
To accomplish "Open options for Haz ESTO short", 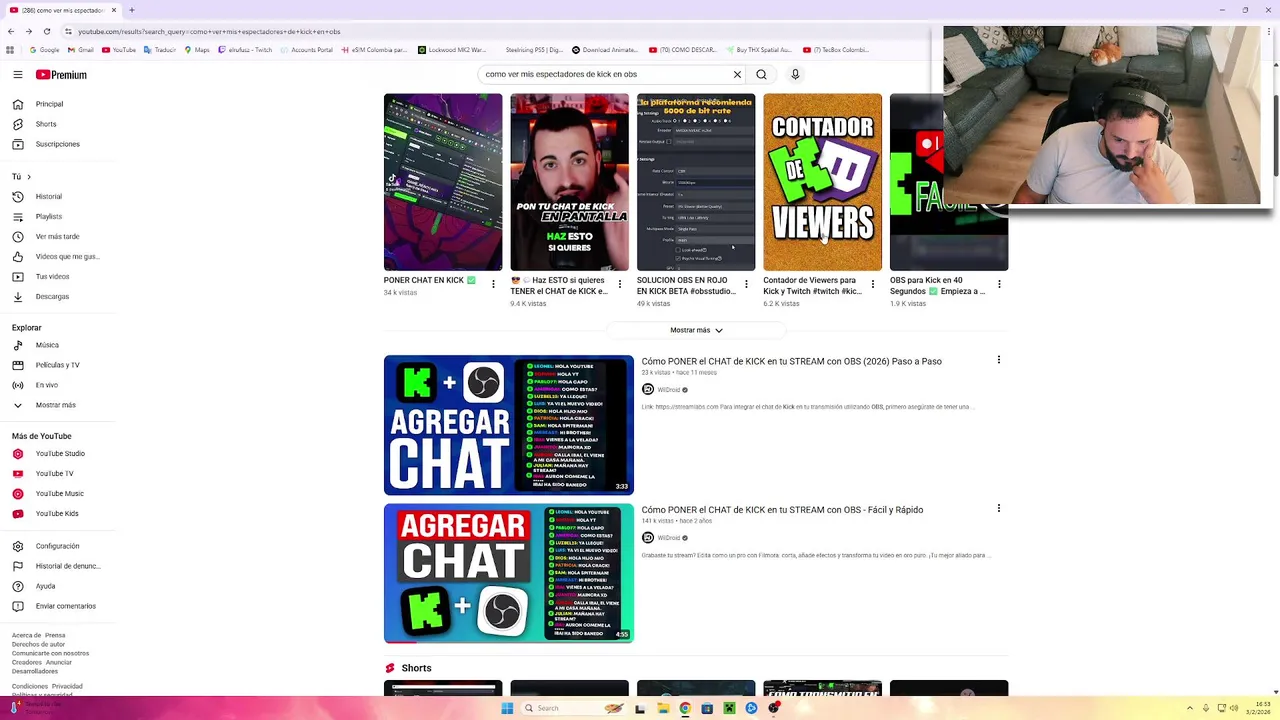I will pos(619,284).
